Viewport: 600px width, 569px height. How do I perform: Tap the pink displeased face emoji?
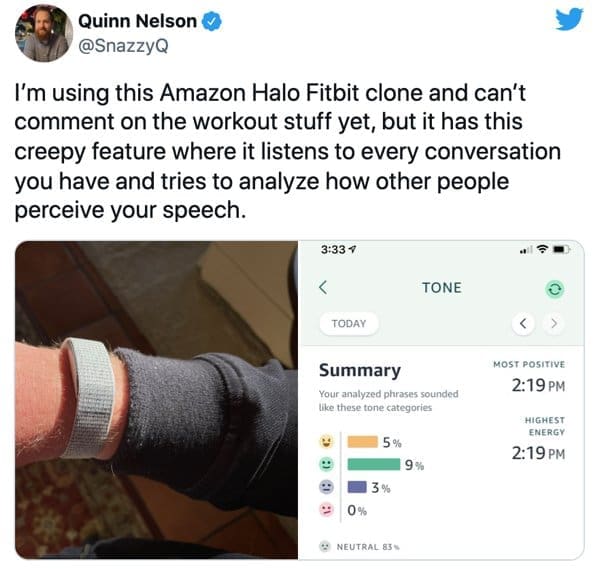[326, 510]
